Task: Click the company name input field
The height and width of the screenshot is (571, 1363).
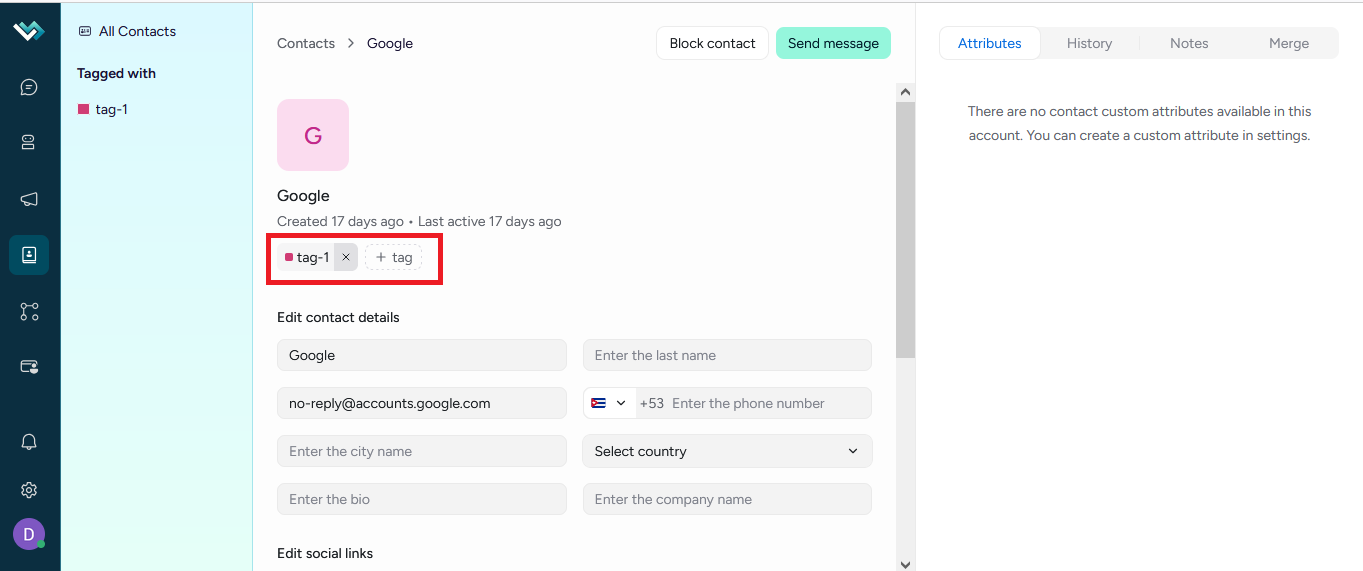Action: [x=727, y=499]
